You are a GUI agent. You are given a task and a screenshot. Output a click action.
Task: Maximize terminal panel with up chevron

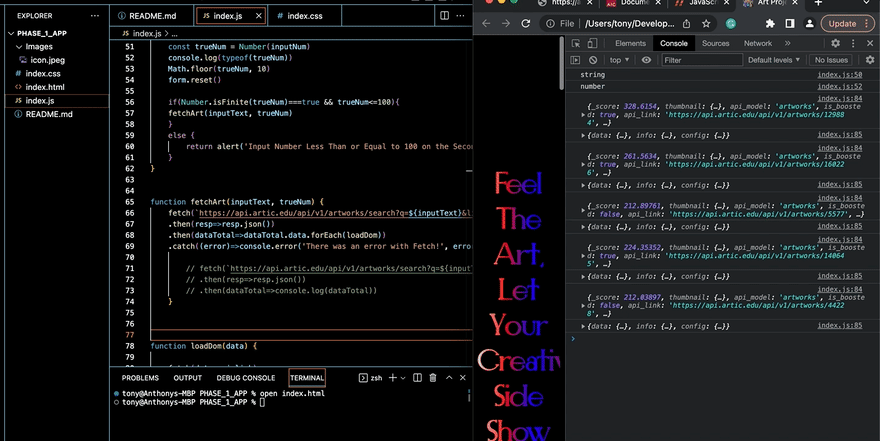click(x=449, y=378)
